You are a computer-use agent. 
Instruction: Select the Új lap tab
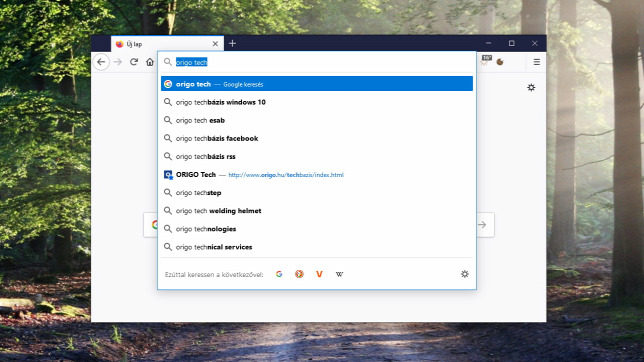click(x=168, y=44)
